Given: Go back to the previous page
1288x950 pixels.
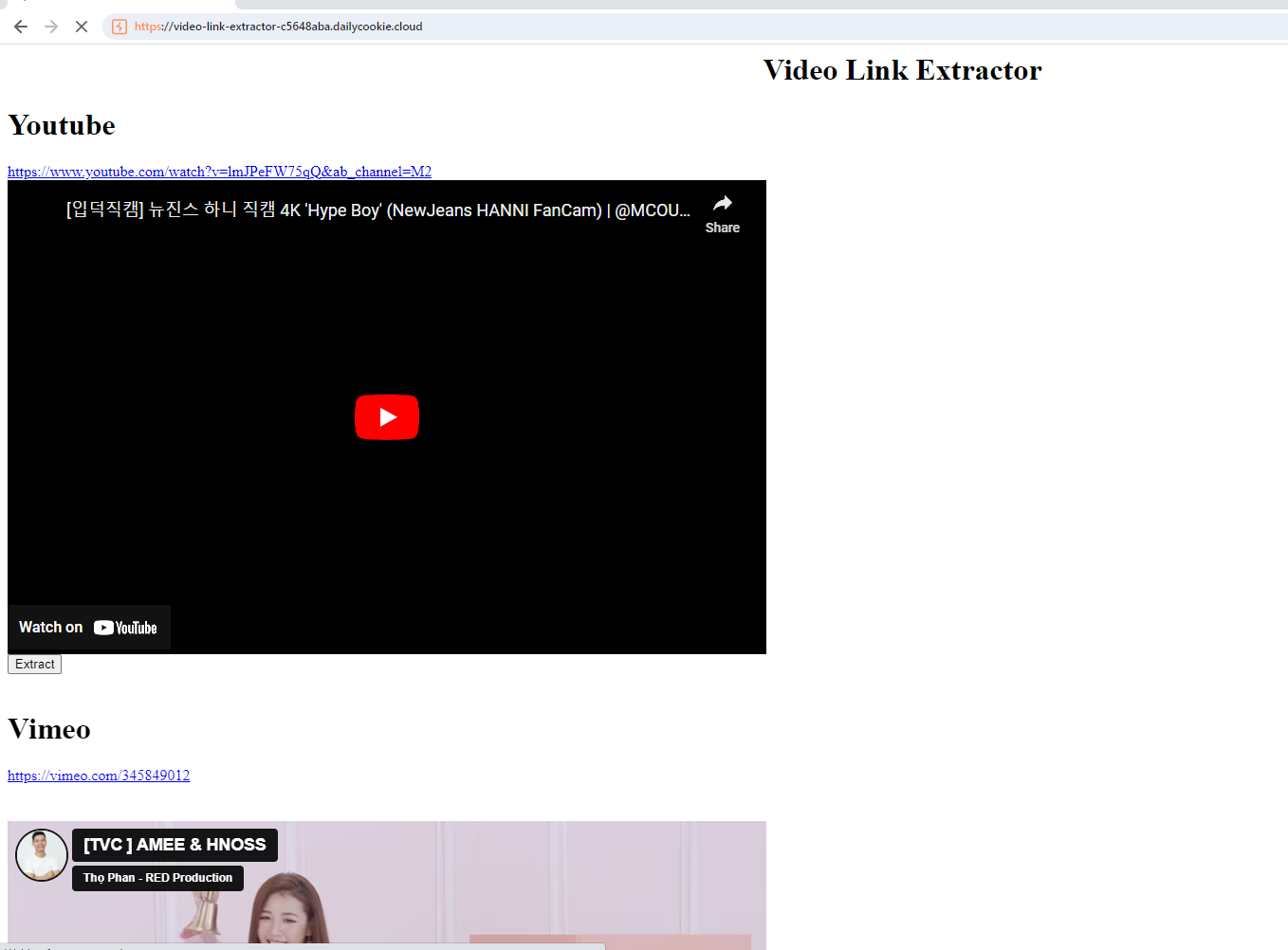Looking at the screenshot, I should 21,27.
